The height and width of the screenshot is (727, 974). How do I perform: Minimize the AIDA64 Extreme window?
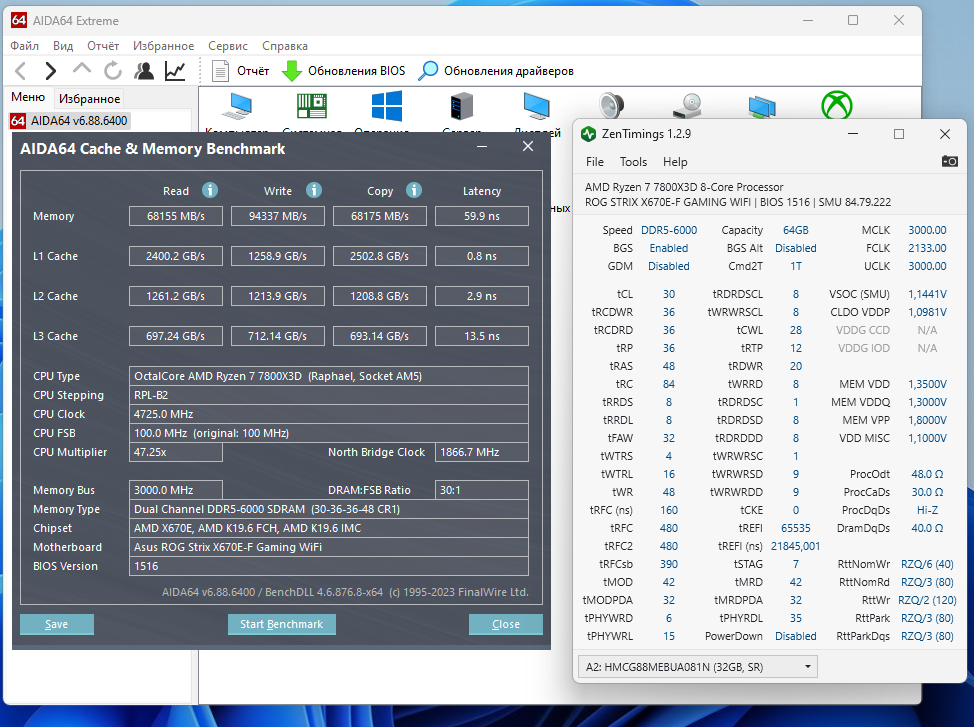pyautogui.click(x=808, y=21)
